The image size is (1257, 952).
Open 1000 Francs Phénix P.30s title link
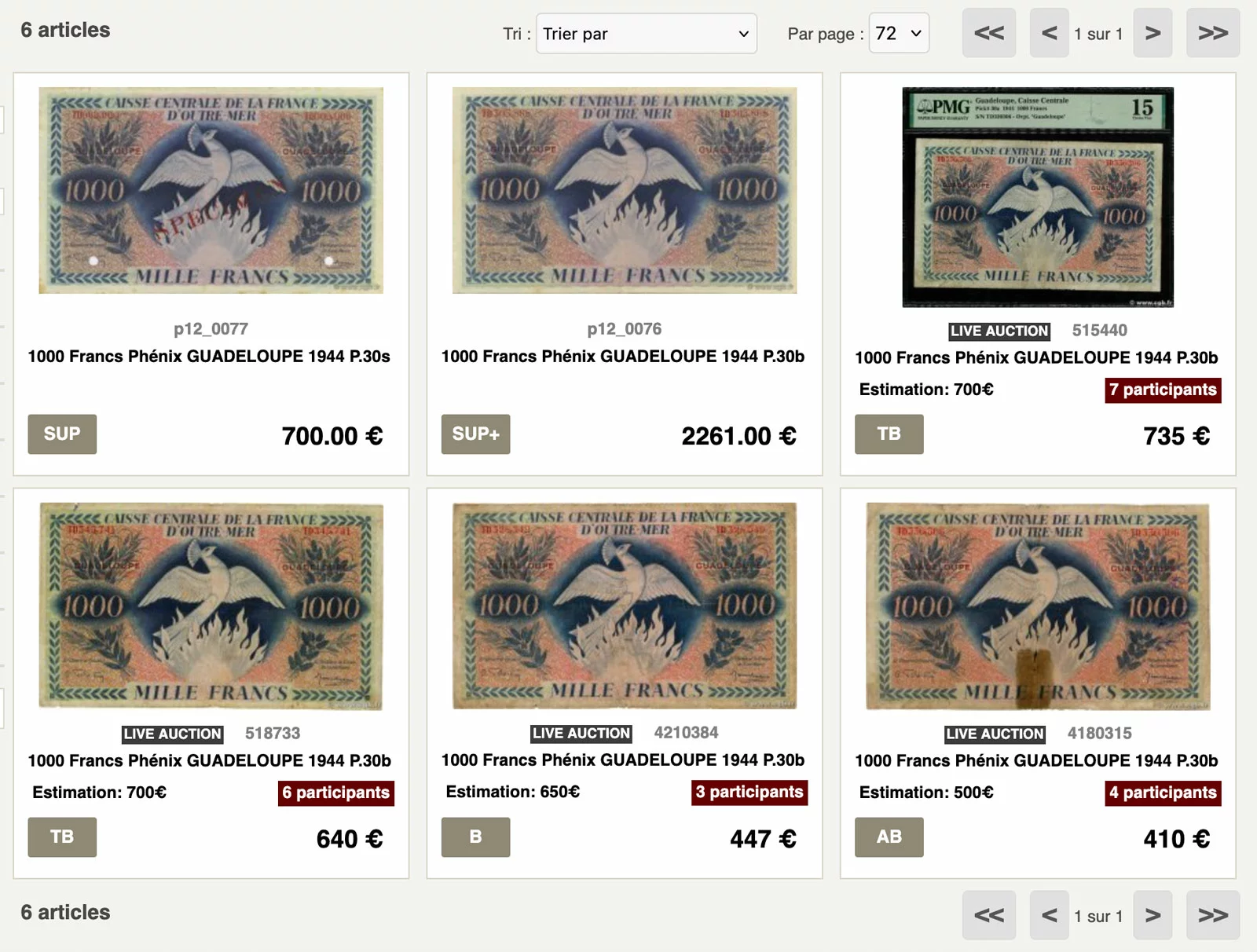[209, 357]
